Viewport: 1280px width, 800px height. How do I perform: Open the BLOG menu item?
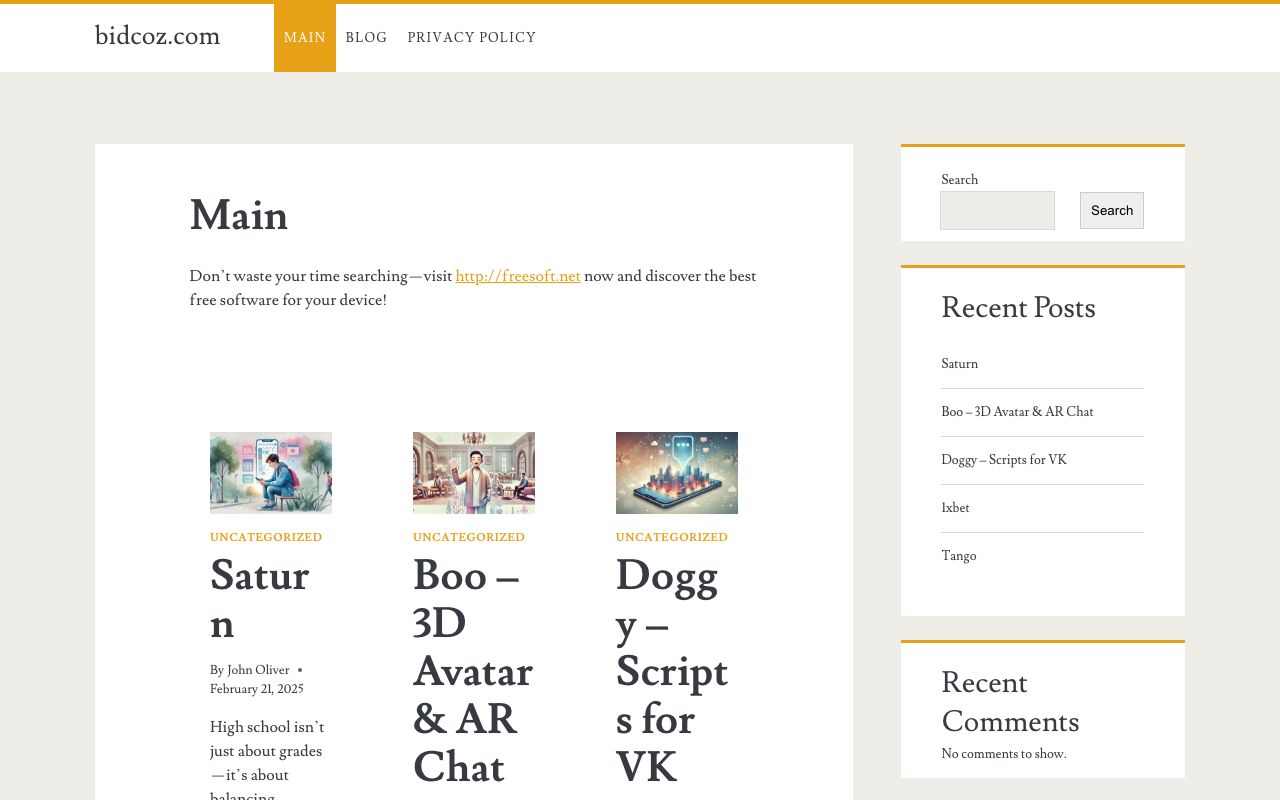tap(366, 38)
